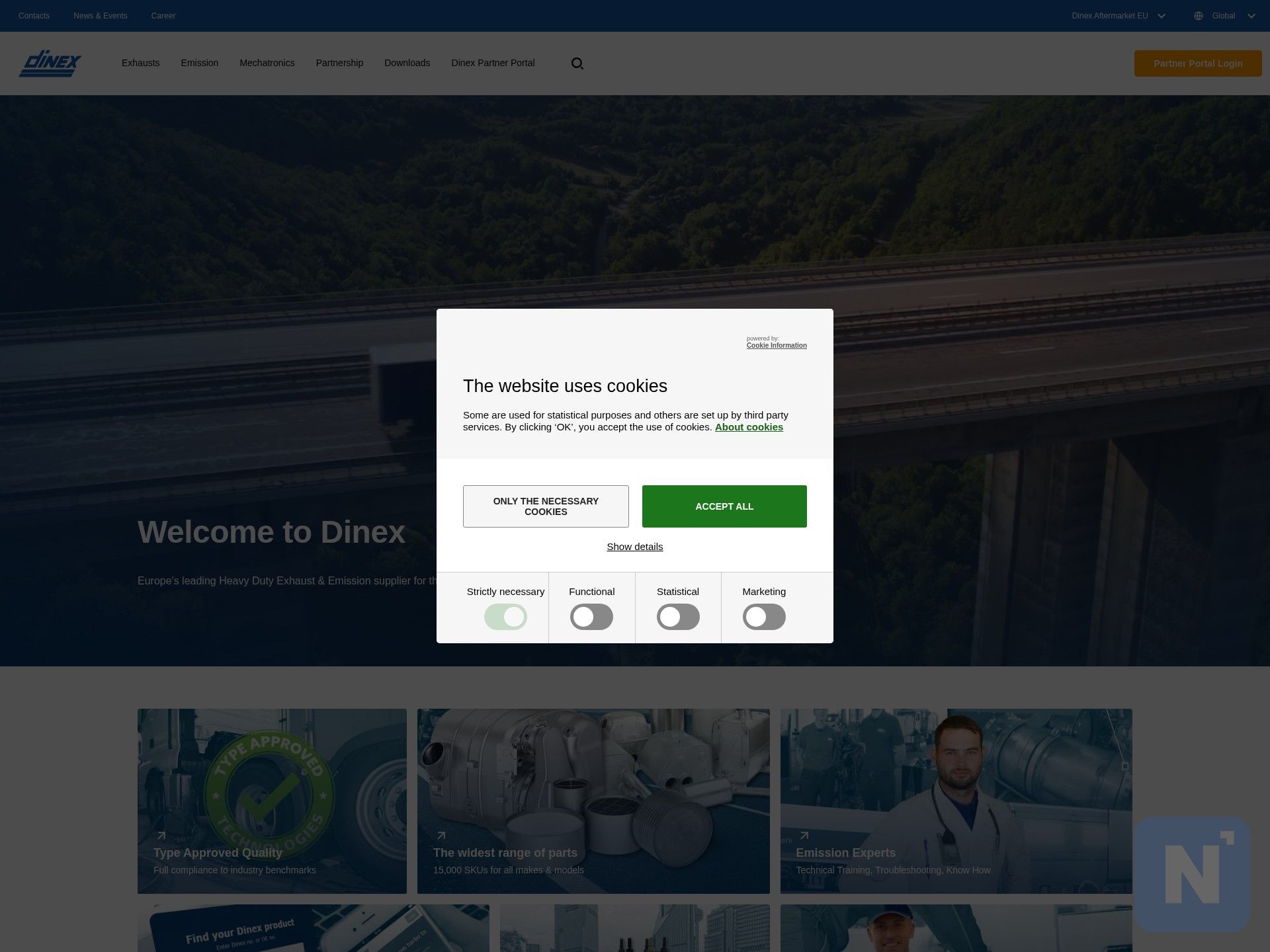This screenshot has height=952, width=1270.
Task: Open the Exhausts menu
Action: (140, 63)
